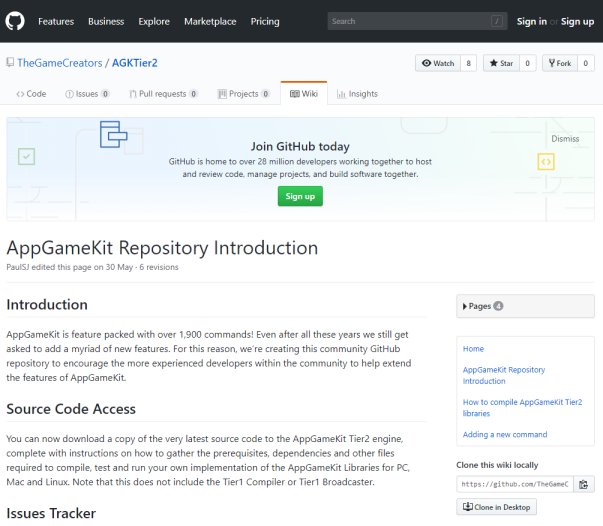The height and width of the screenshot is (526, 603).
Task: Click the Clone this wiki locally label
Action: (x=497, y=465)
